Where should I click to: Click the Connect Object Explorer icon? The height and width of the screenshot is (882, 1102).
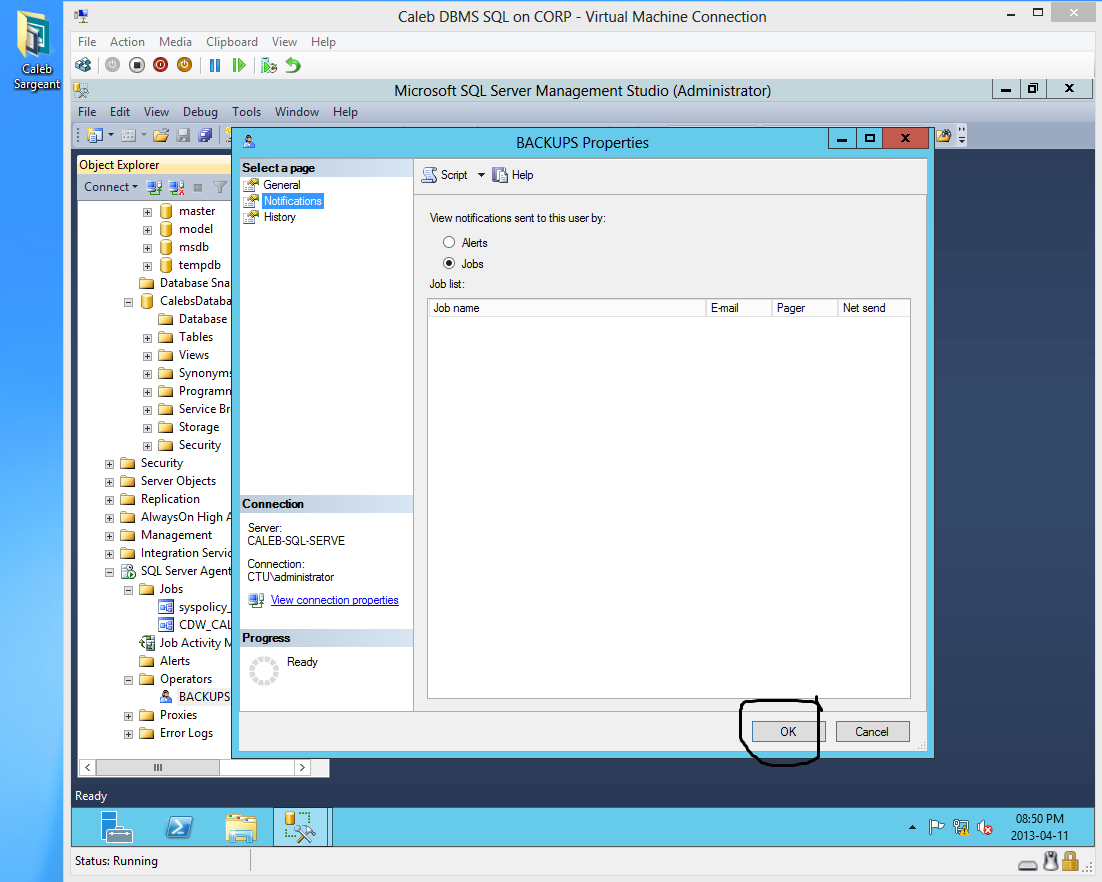click(154, 187)
